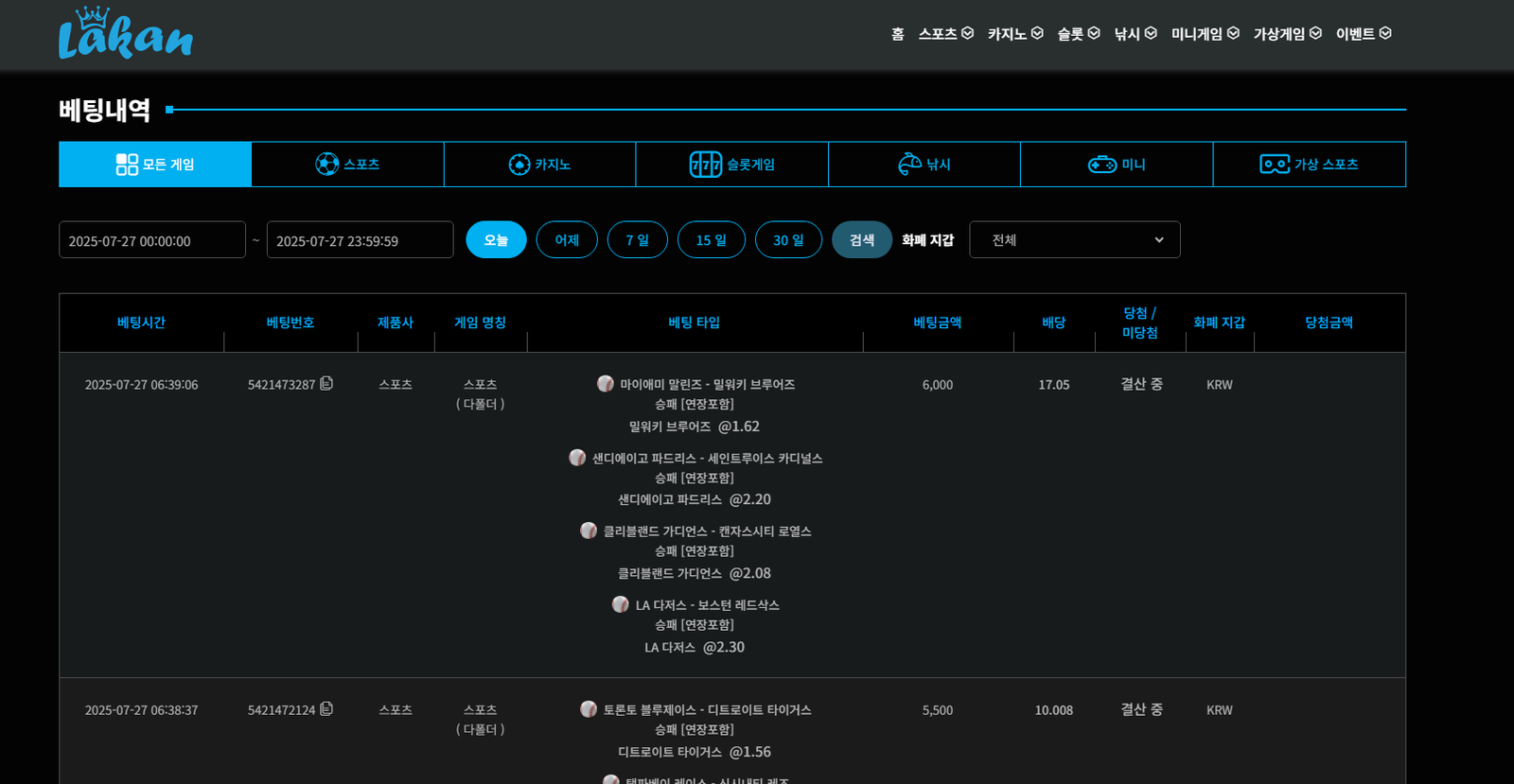The image size is (1514, 784).
Task: Switch to the 모든 게임 tab
Action: click(155, 165)
